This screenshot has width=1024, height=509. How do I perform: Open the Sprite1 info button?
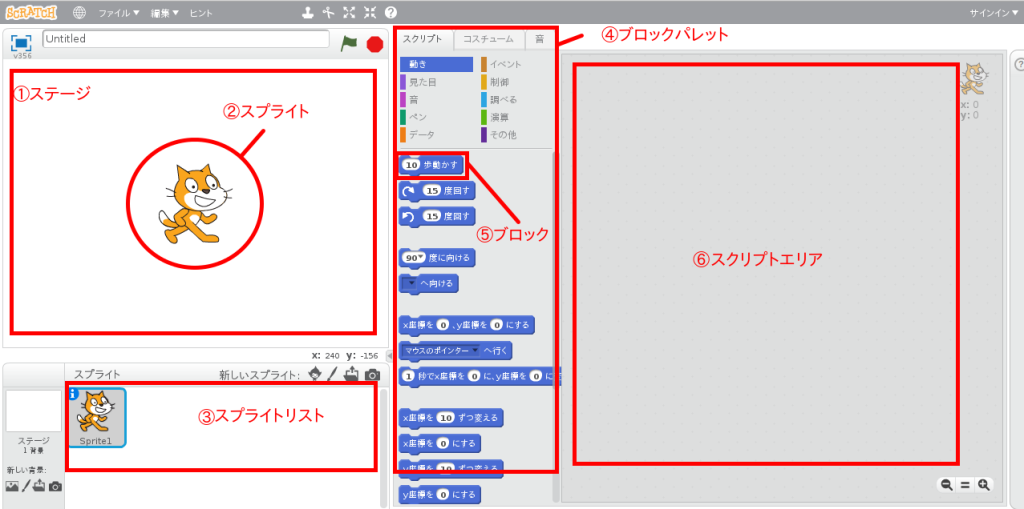tap(73, 393)
